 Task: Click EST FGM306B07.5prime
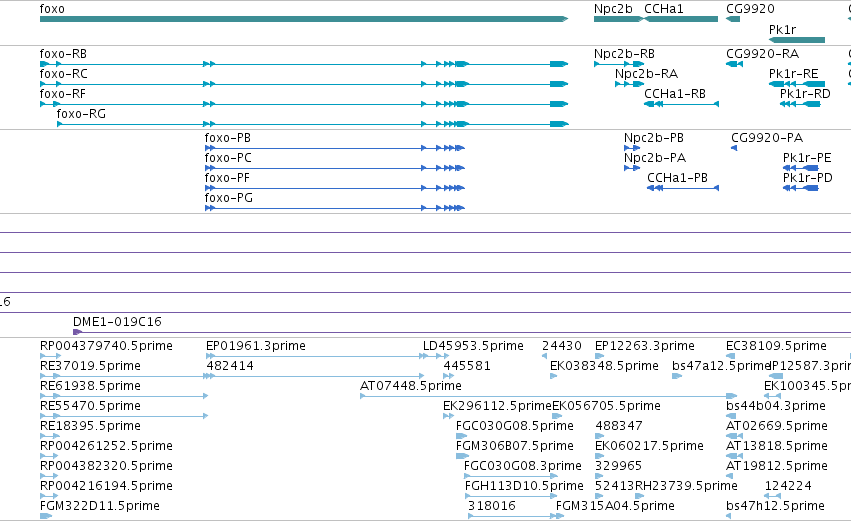click(515, 447)
